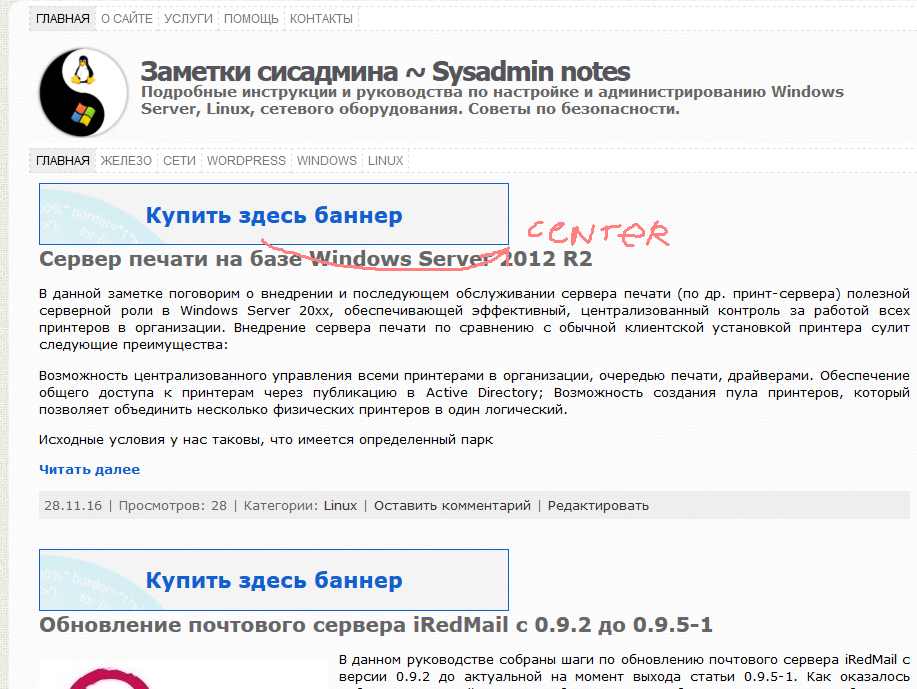Go to the КОНТАКТЫ page
The height and width of the screenshot is (689, 917).
click(x=321, y=19)
